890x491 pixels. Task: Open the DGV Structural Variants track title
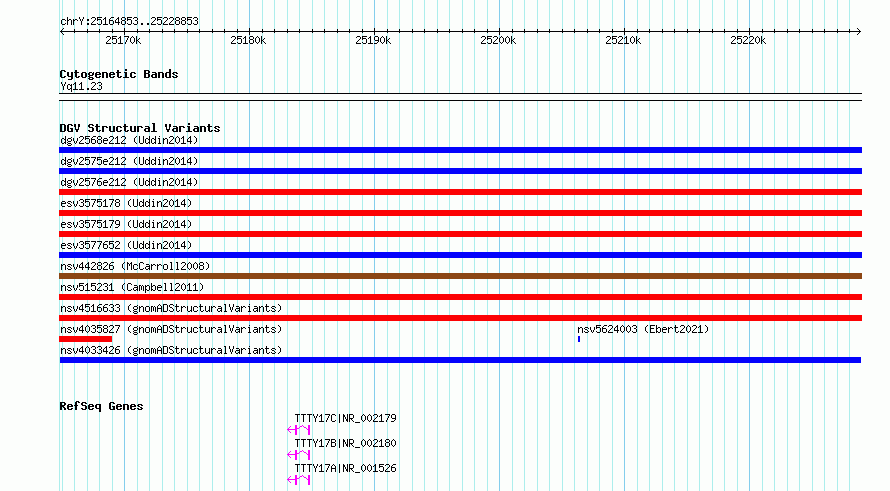[140, 128]
